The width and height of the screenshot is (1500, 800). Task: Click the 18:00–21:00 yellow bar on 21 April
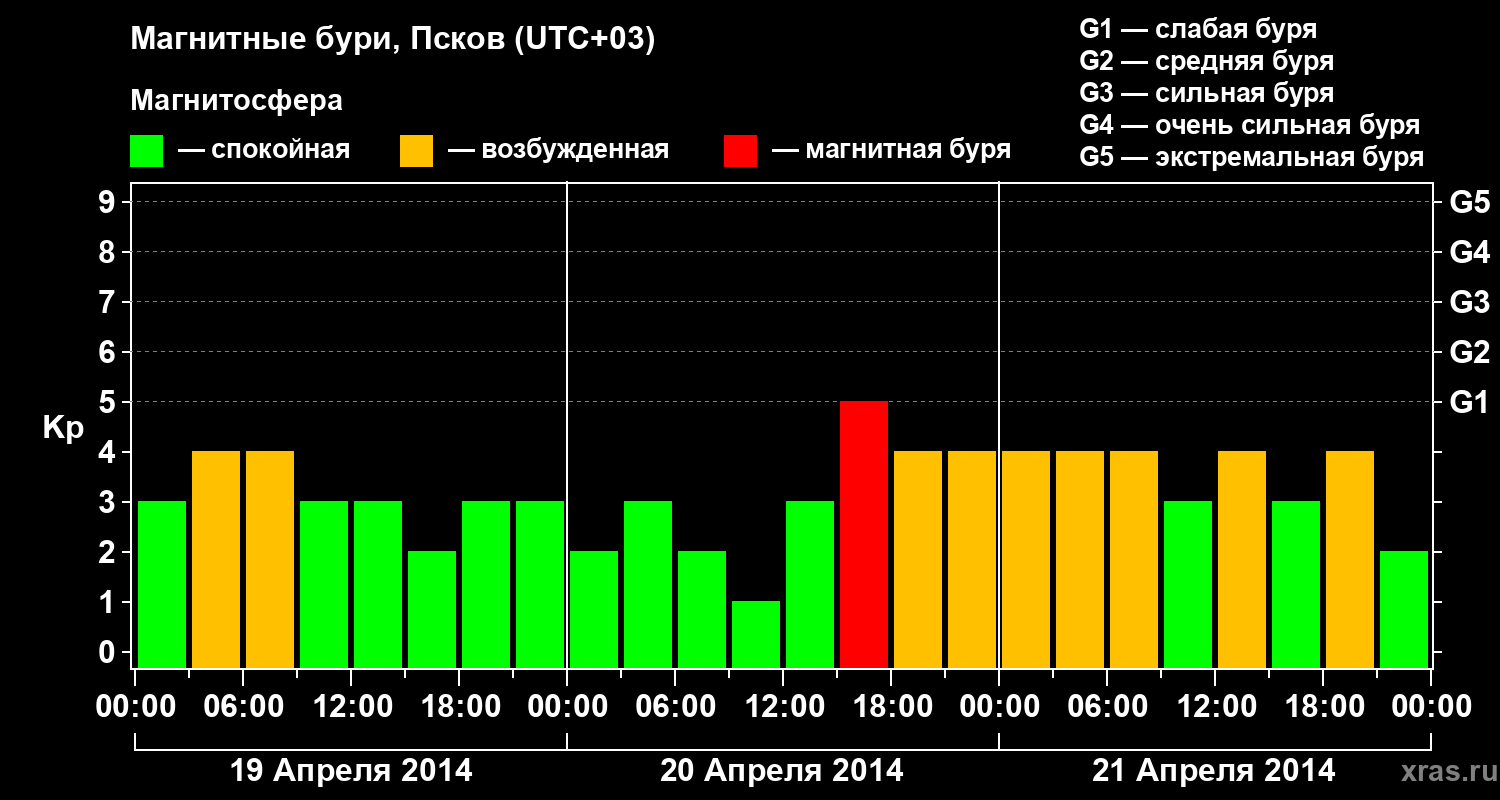(x=1350, y=559)
